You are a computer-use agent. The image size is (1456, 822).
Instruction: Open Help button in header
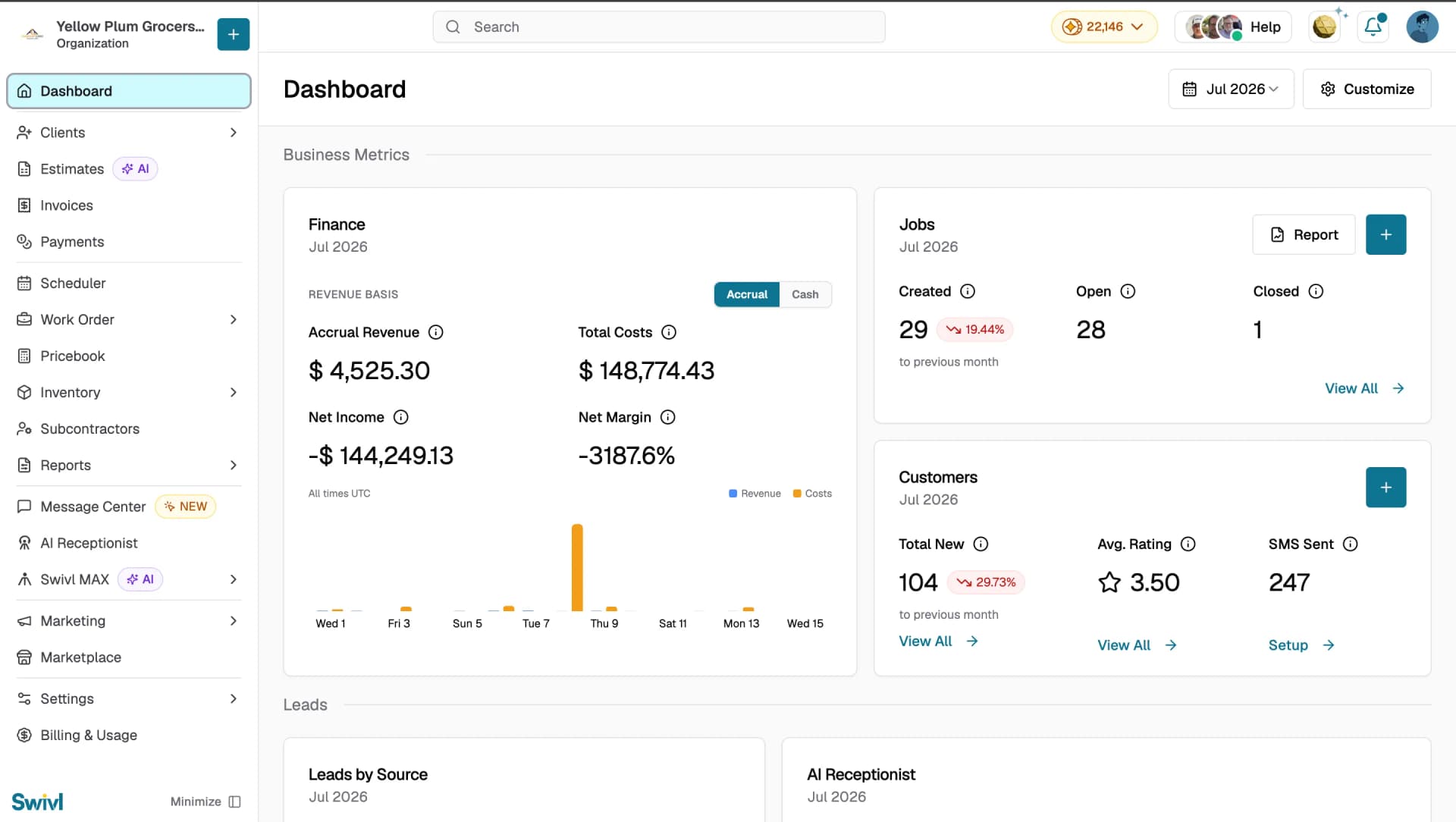pos(1233,27)
